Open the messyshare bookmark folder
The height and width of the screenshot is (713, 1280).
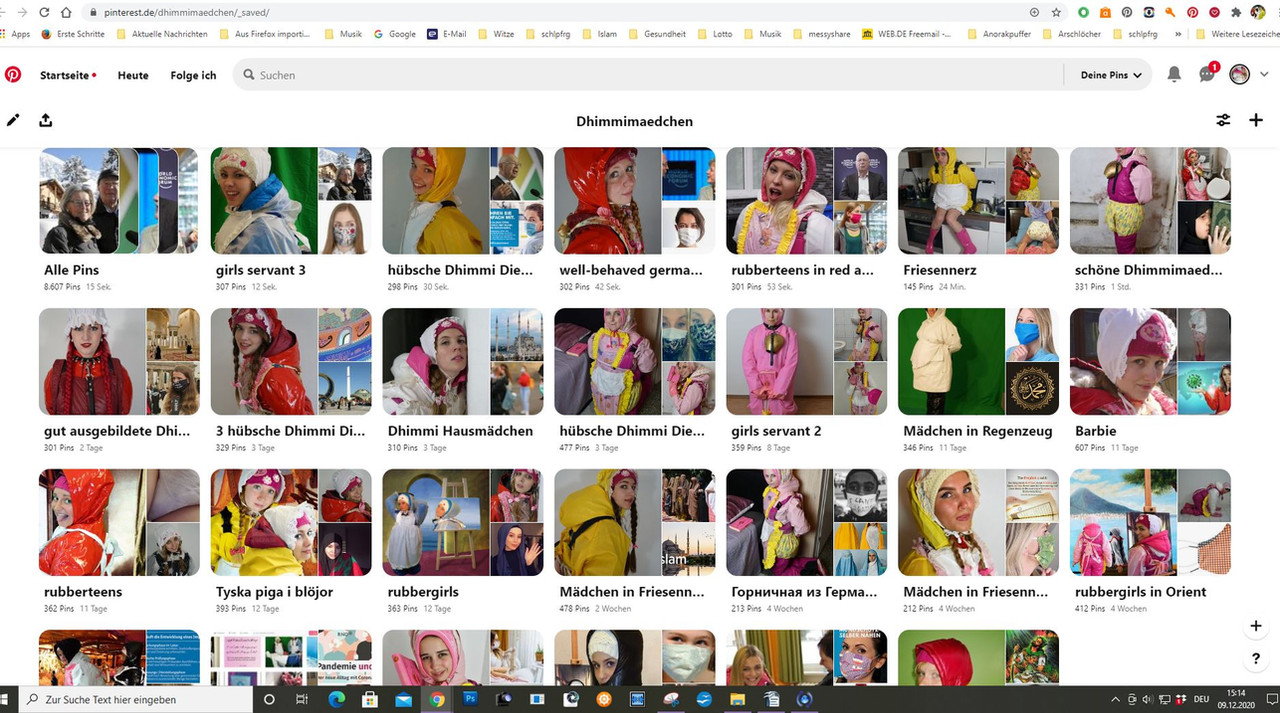pos(822,34)
